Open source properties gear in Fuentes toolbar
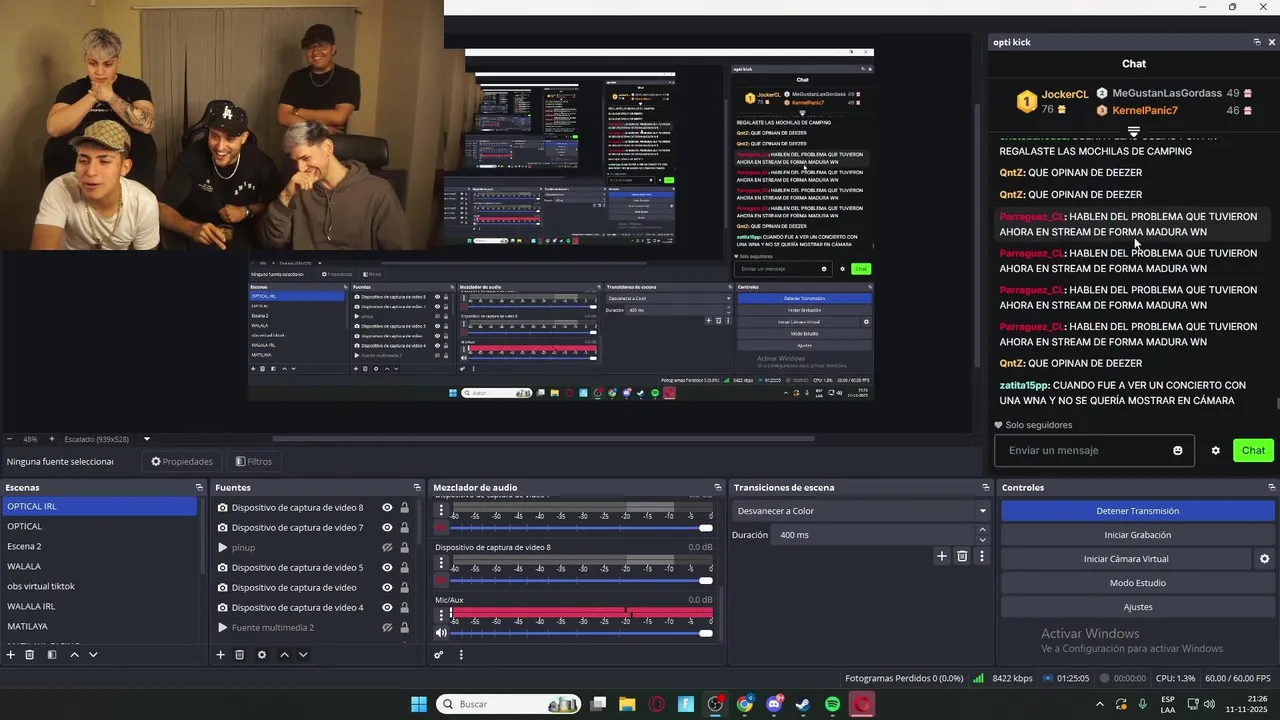 tap(262, 655)
